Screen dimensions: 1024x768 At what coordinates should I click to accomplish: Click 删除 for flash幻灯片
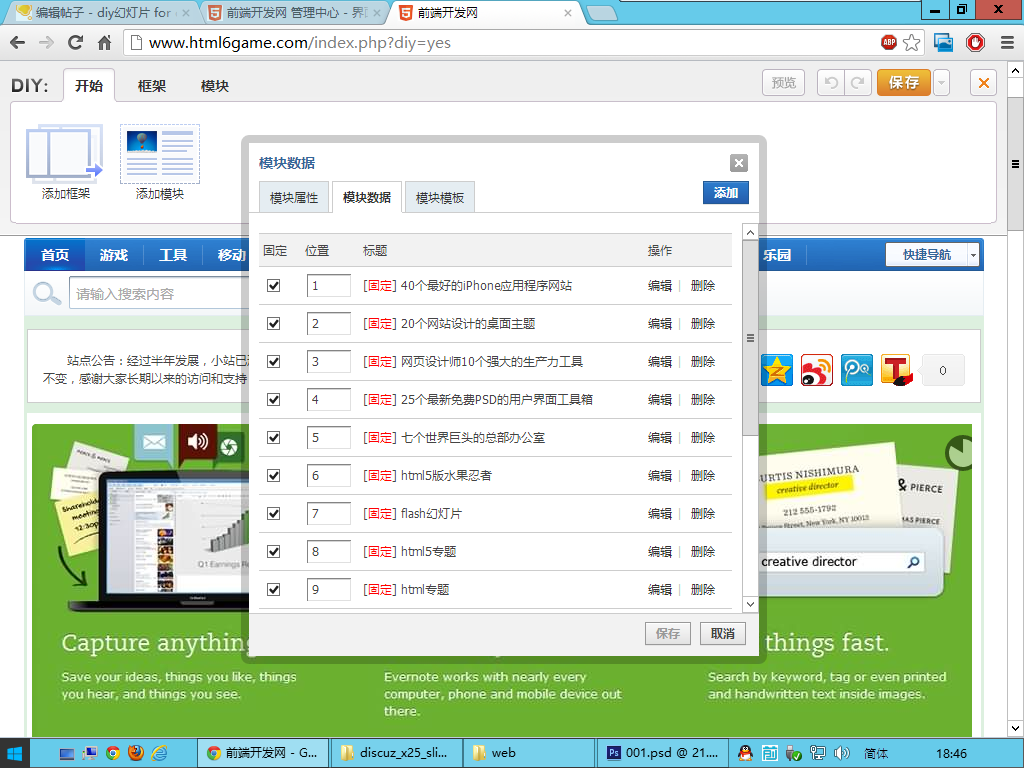703,513
